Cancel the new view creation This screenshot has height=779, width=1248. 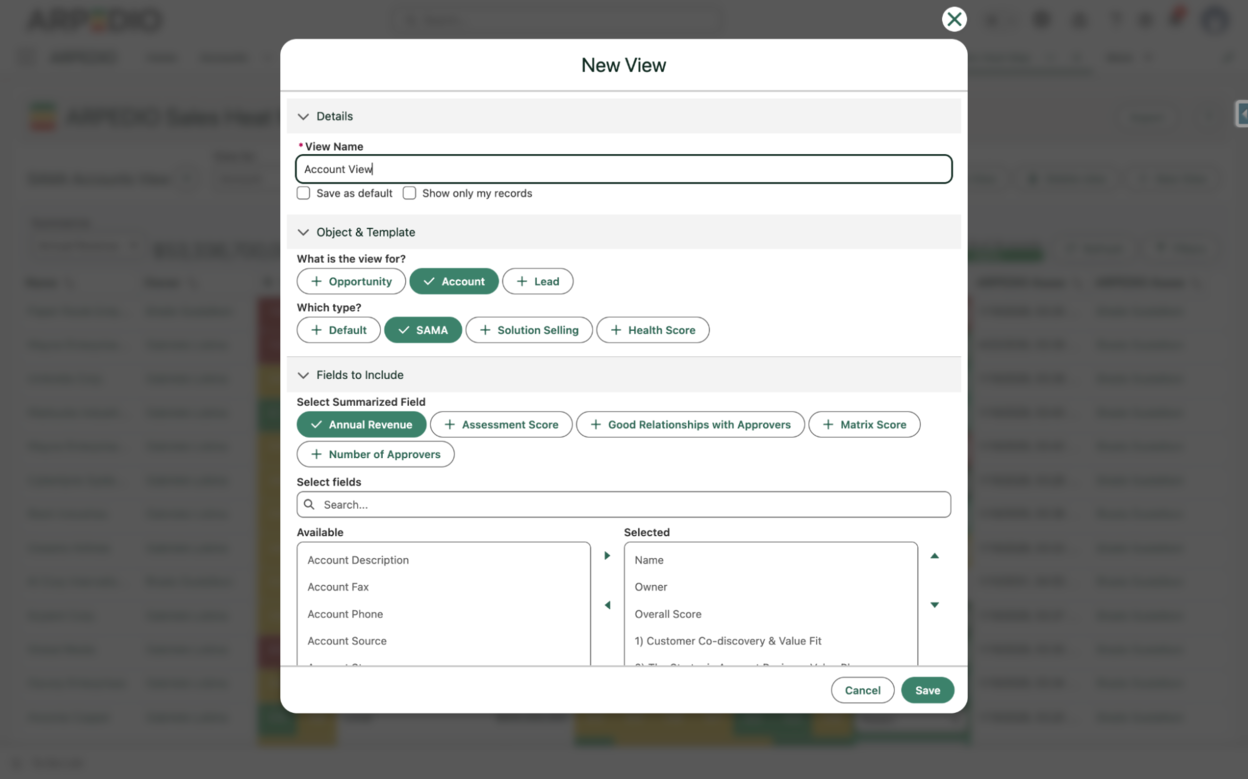point(862,690)
